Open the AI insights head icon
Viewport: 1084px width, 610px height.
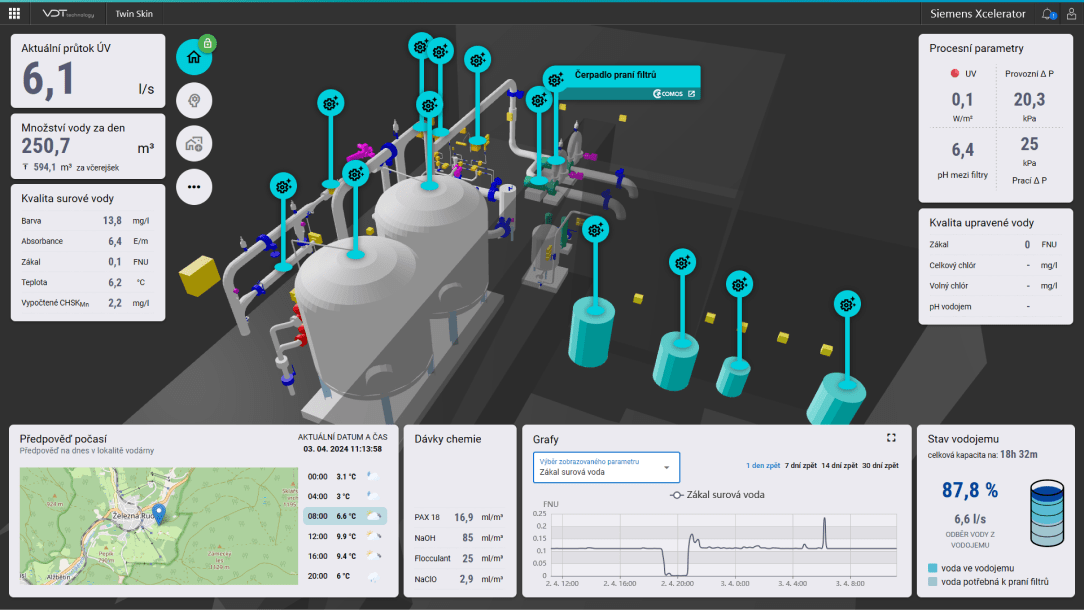coord(194,100)
